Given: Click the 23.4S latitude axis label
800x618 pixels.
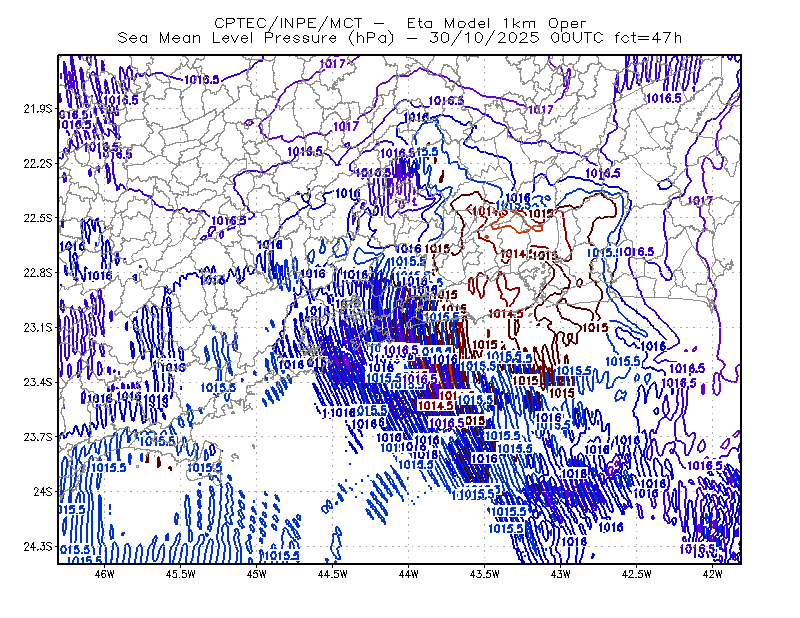Looking at the screenshot, I should 38,382.
